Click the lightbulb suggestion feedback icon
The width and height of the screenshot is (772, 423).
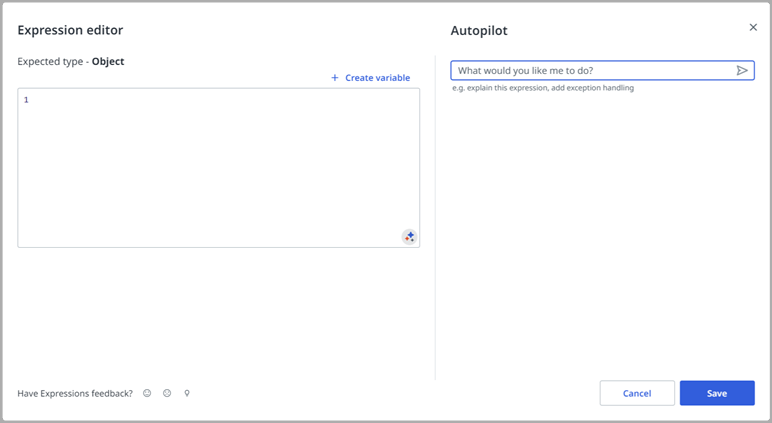pos(187,393)
